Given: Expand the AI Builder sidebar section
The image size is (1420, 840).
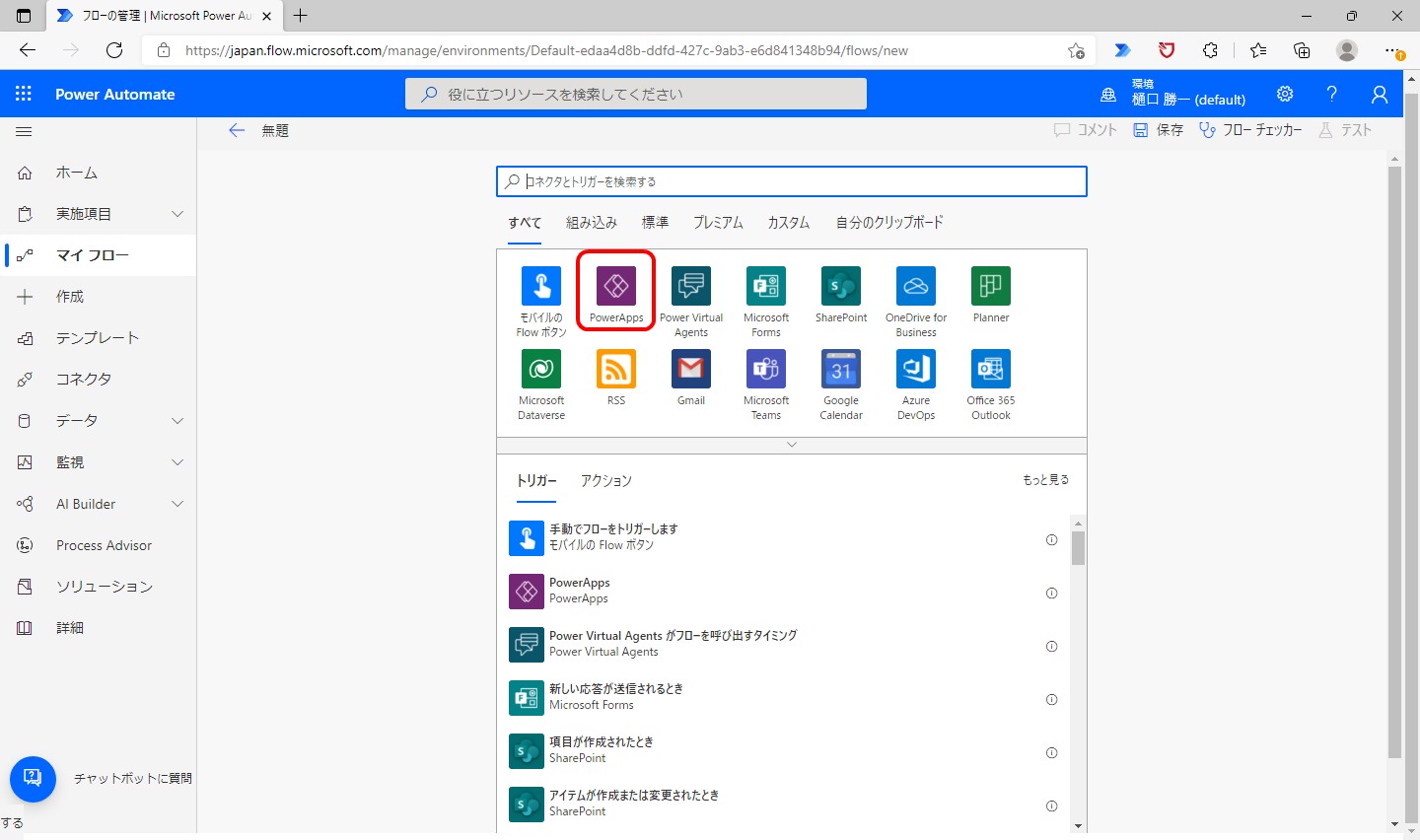Looking at the screenshot, I should click(177, 504).
